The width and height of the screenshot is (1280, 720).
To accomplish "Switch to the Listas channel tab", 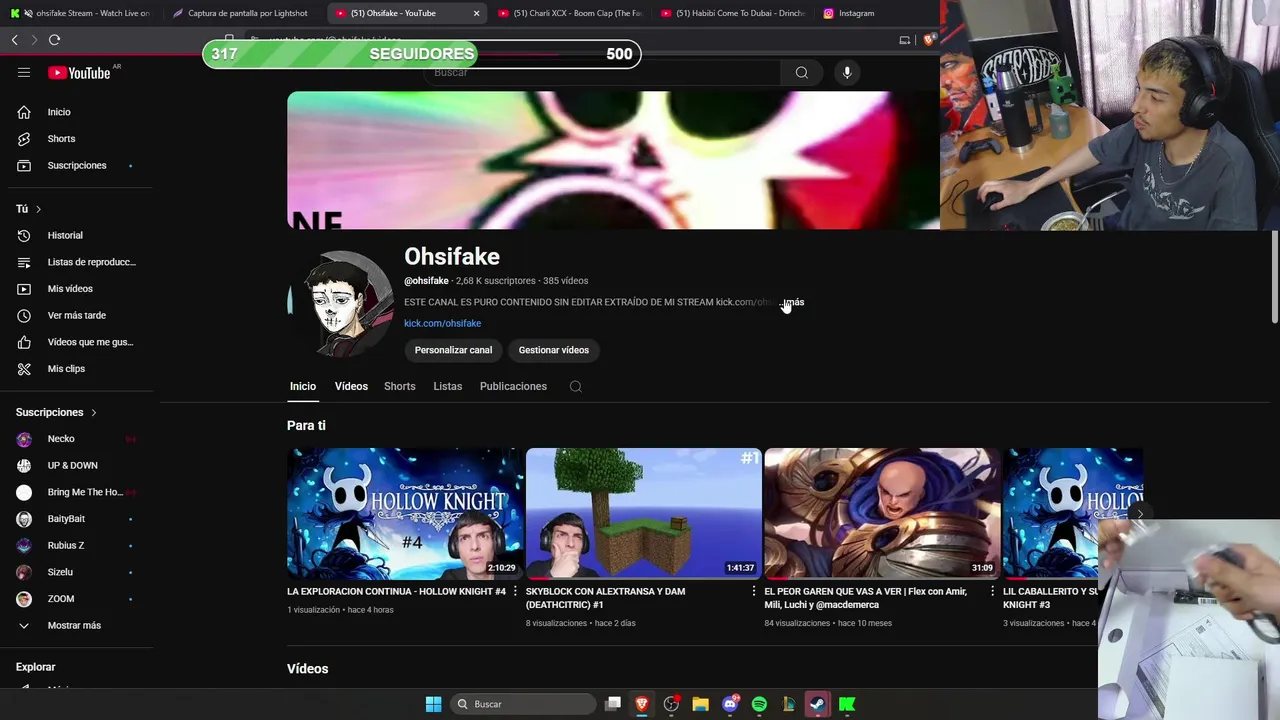I will [x=447, y=386].
